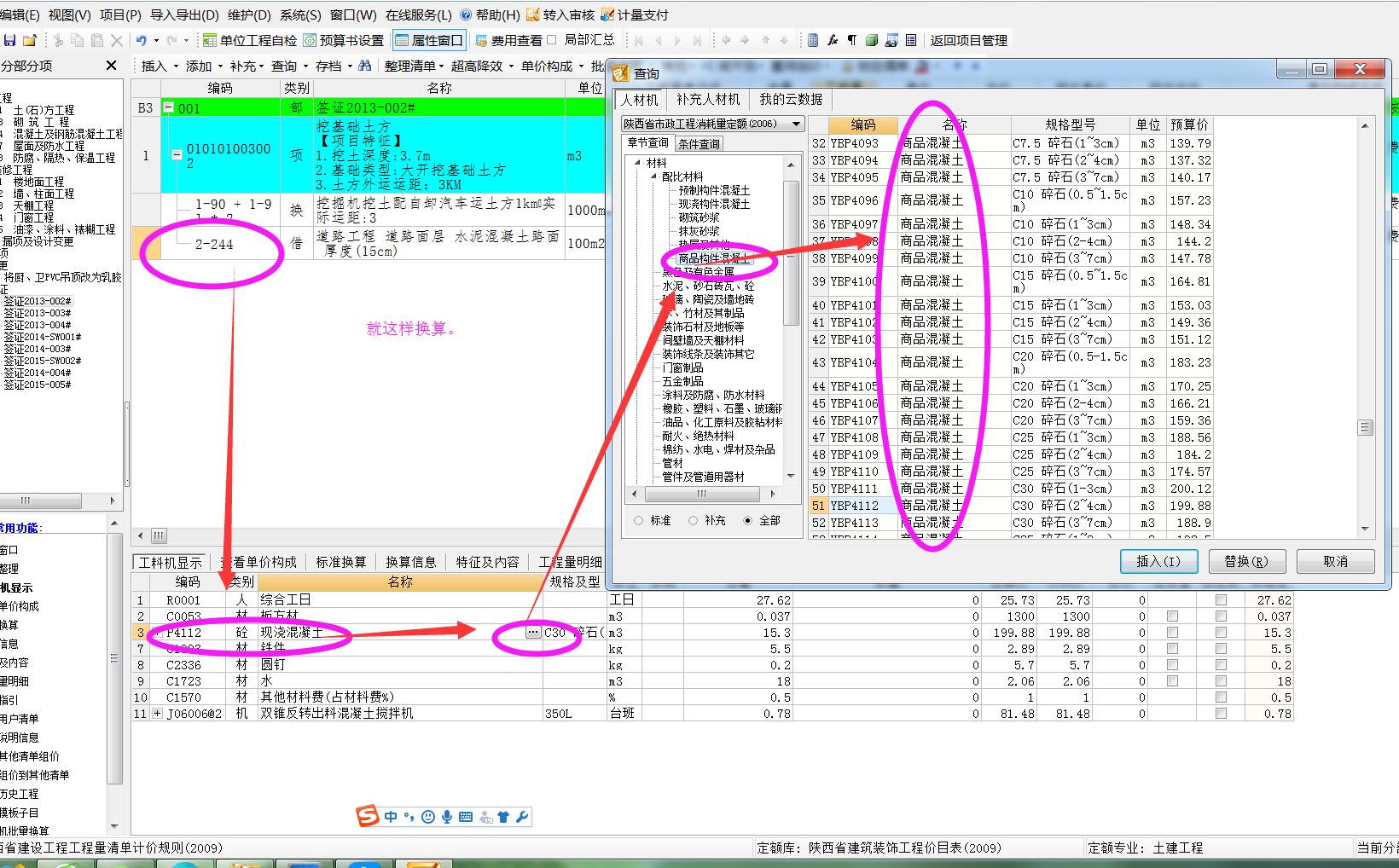Click the Undo arrow icon
The height and width of the screenshot is (868, 1399).
[142, 40]
